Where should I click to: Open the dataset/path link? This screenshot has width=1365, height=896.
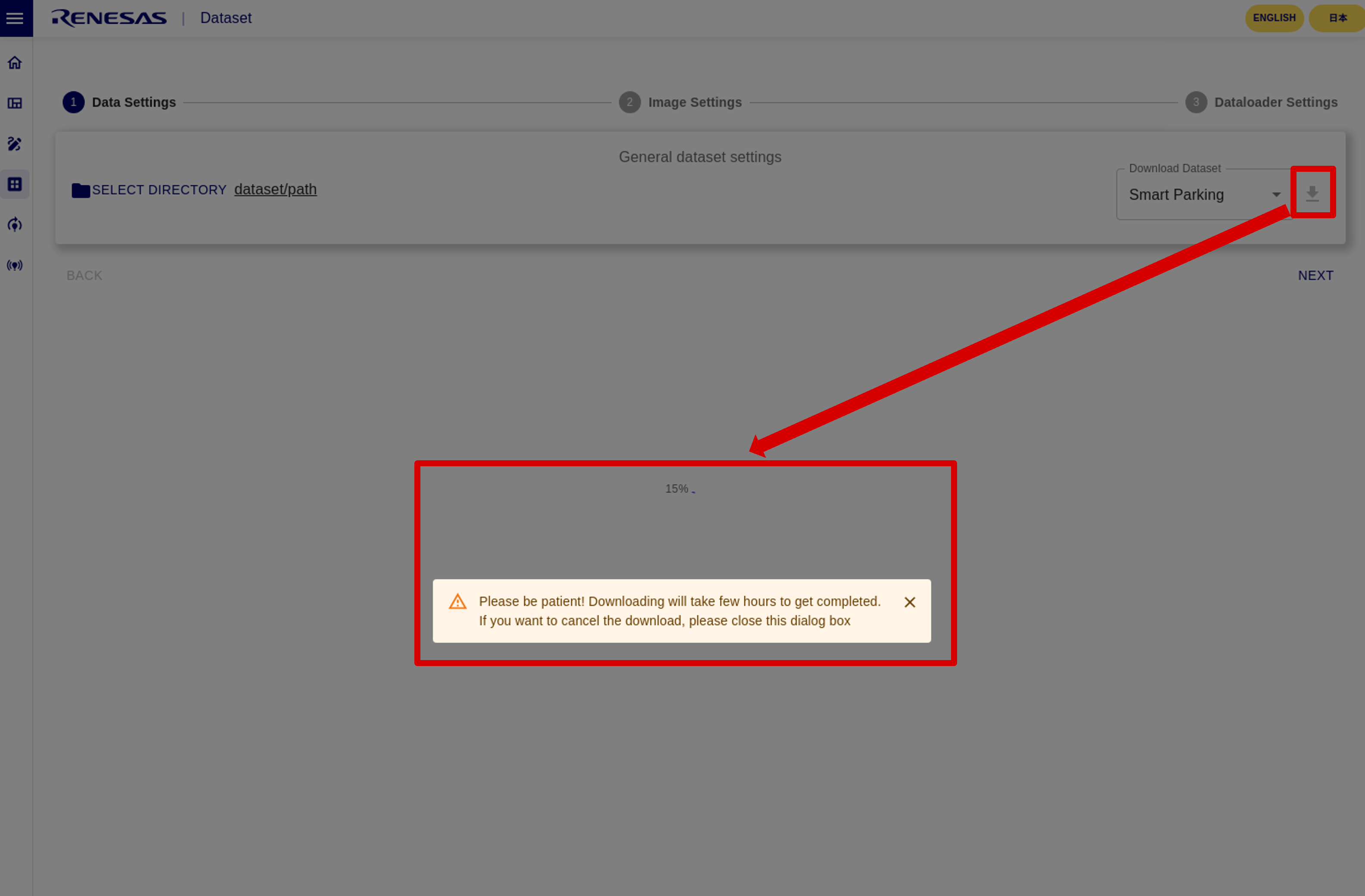[275, 189]
